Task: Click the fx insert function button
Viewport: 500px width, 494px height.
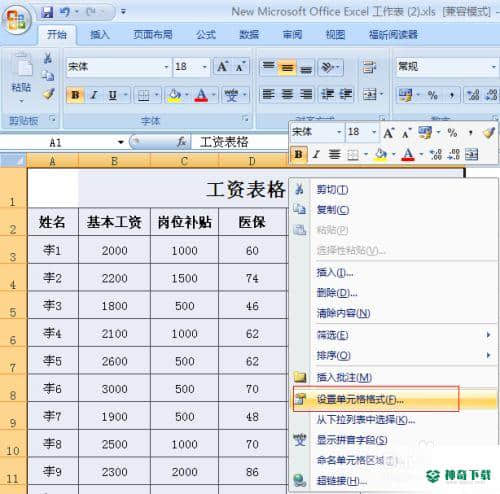Action: pos(182,142)
